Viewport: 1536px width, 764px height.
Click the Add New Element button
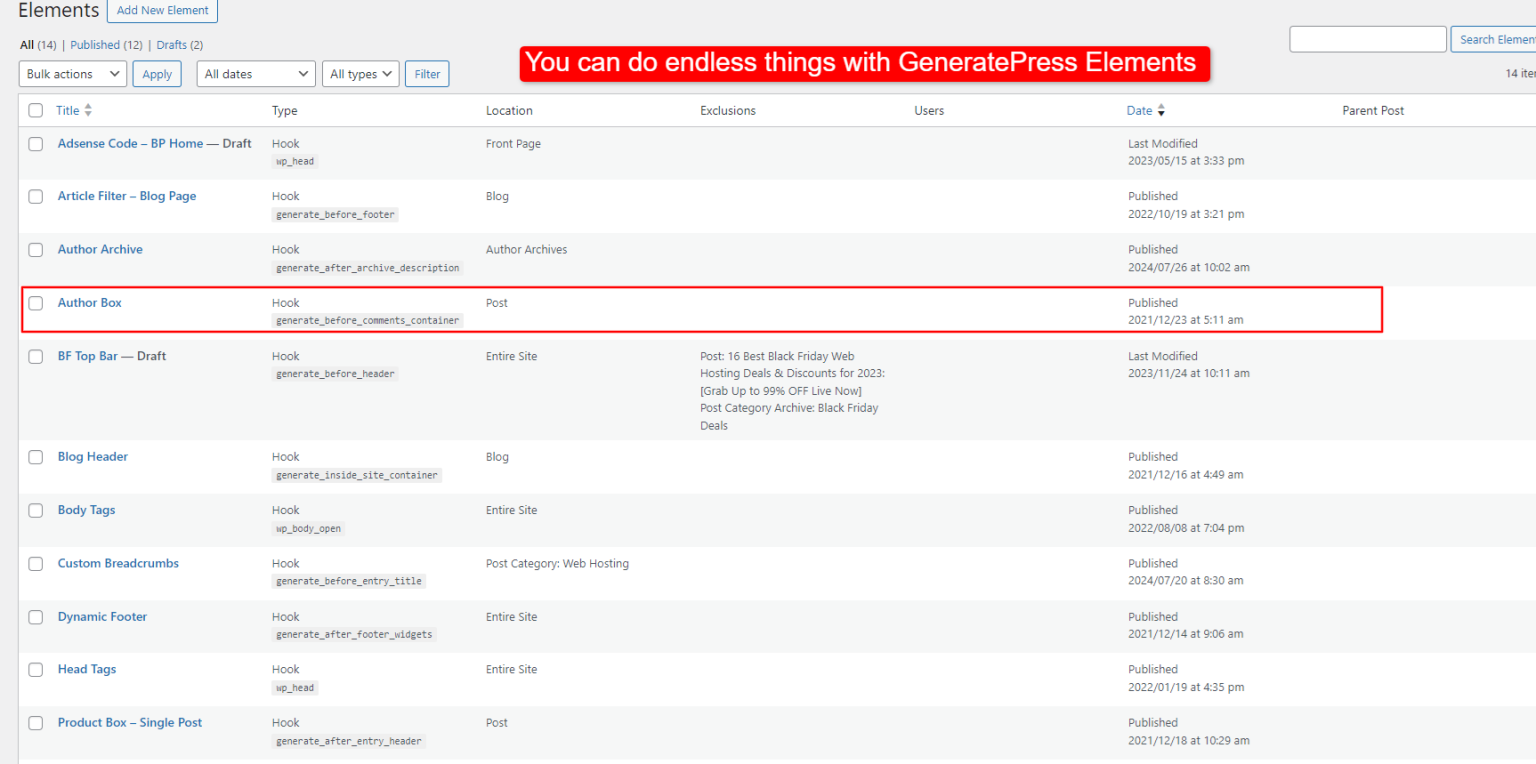click(x=162, y=11)
